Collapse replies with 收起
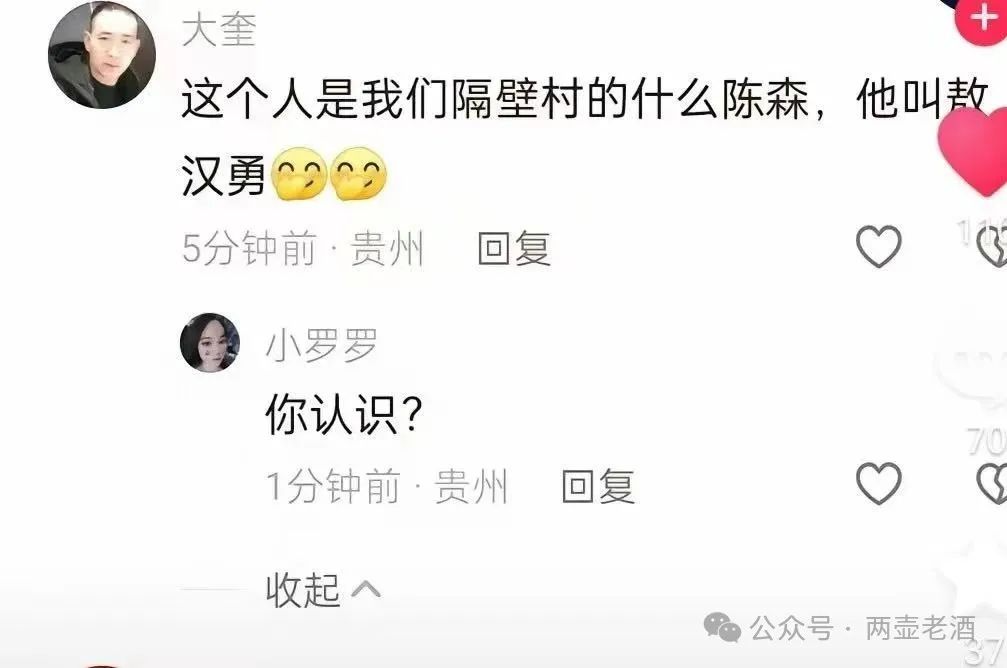This screenshot has width=1007, height=668. (302, 590)
